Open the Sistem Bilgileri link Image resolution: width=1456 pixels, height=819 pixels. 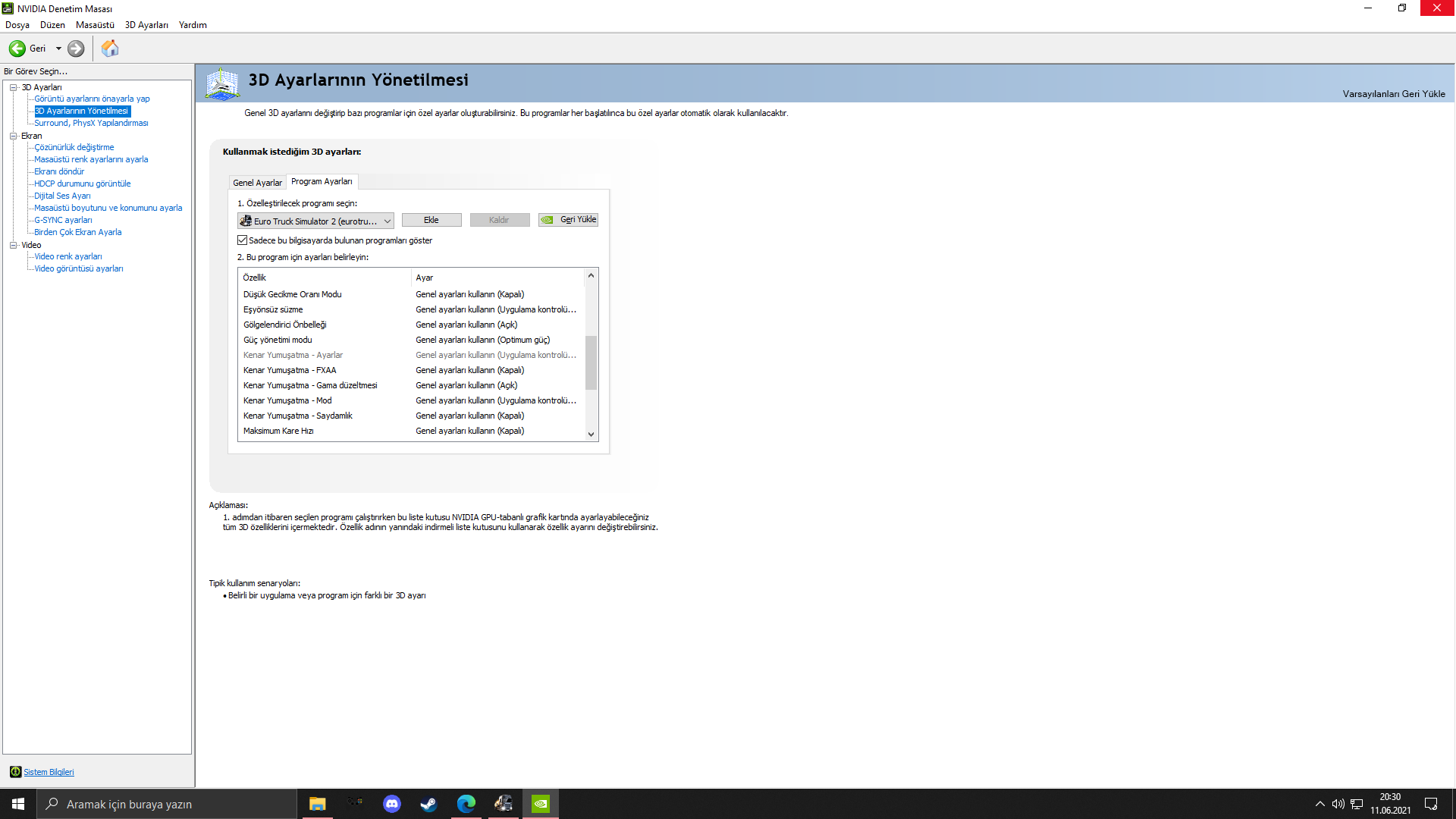click(x=49, y=772)
